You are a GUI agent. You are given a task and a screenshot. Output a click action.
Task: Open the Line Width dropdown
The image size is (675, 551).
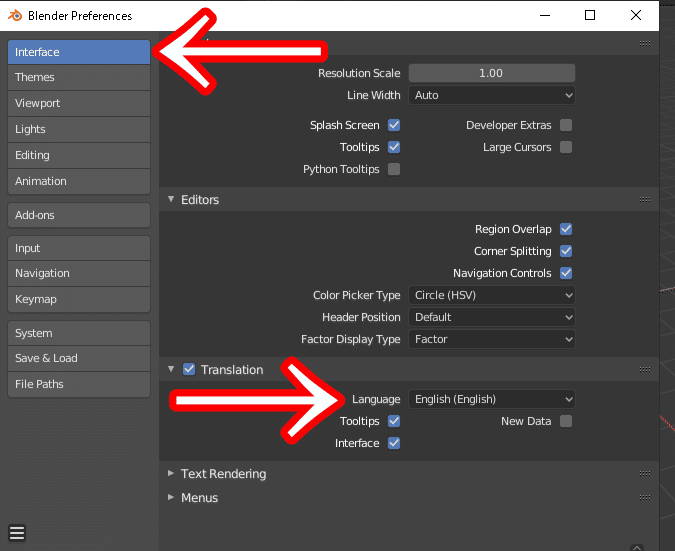[x=492, y=95]
